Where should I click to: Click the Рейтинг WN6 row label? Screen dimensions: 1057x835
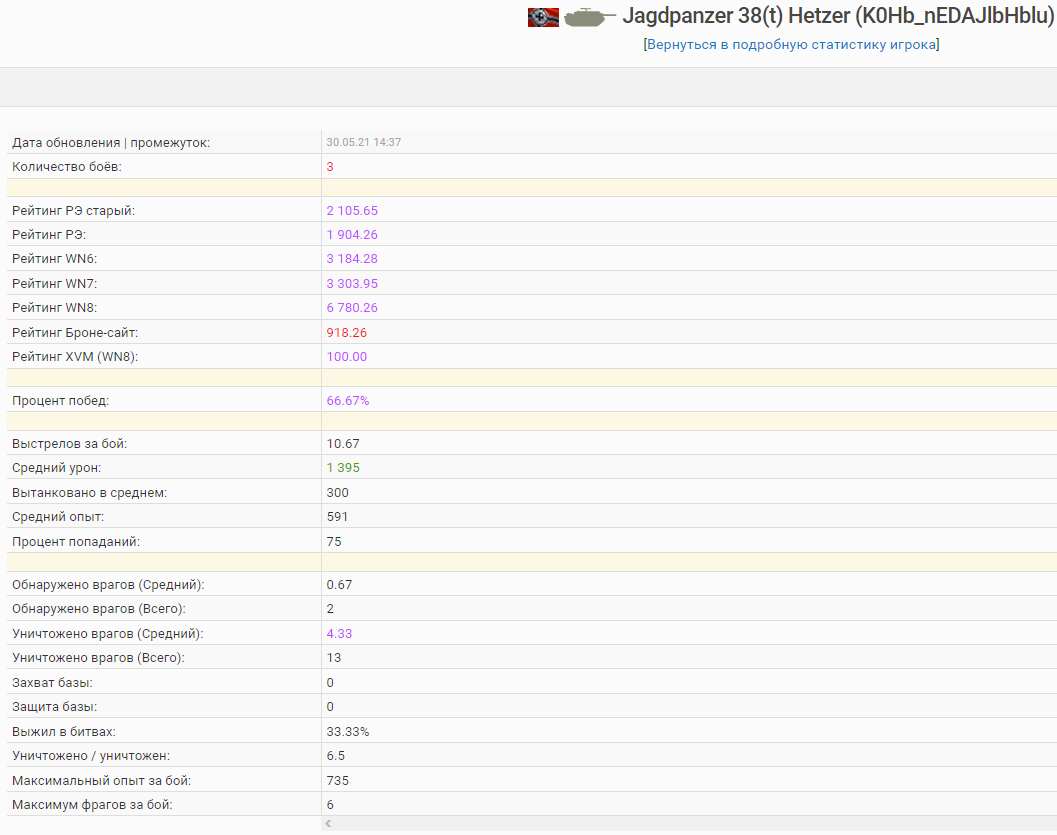coord(55,259)
